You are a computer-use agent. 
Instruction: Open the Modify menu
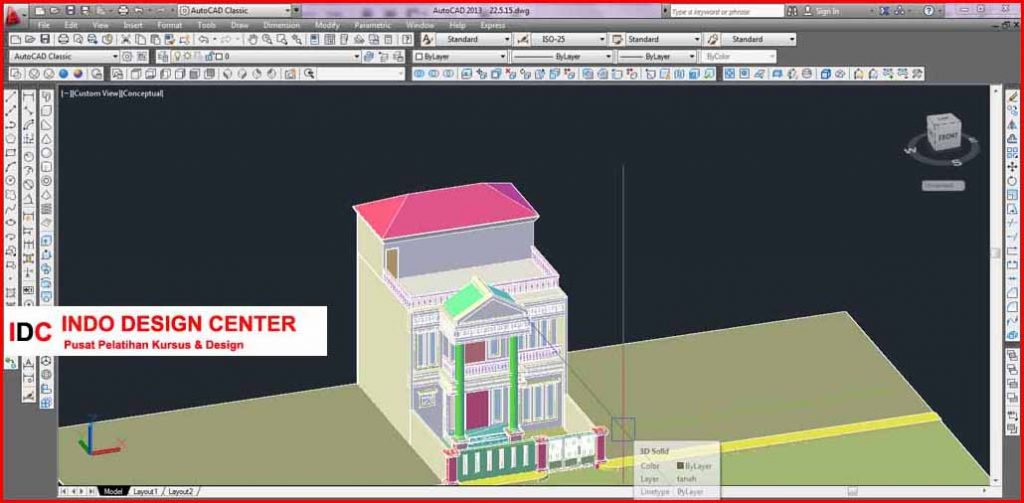coord(327,25)
